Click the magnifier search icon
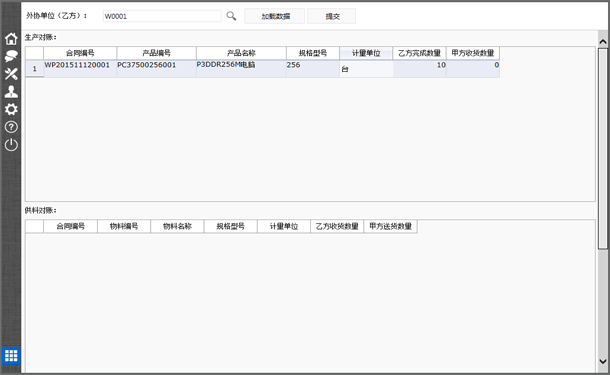The height and width of the screenshot is (375, 610). pyautogui.click(x=231, y=16)
